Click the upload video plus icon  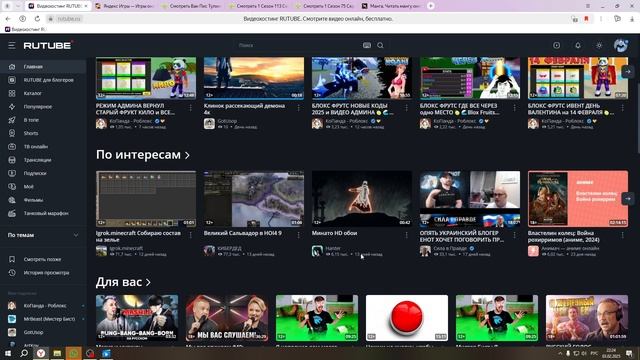coord(556,45)
